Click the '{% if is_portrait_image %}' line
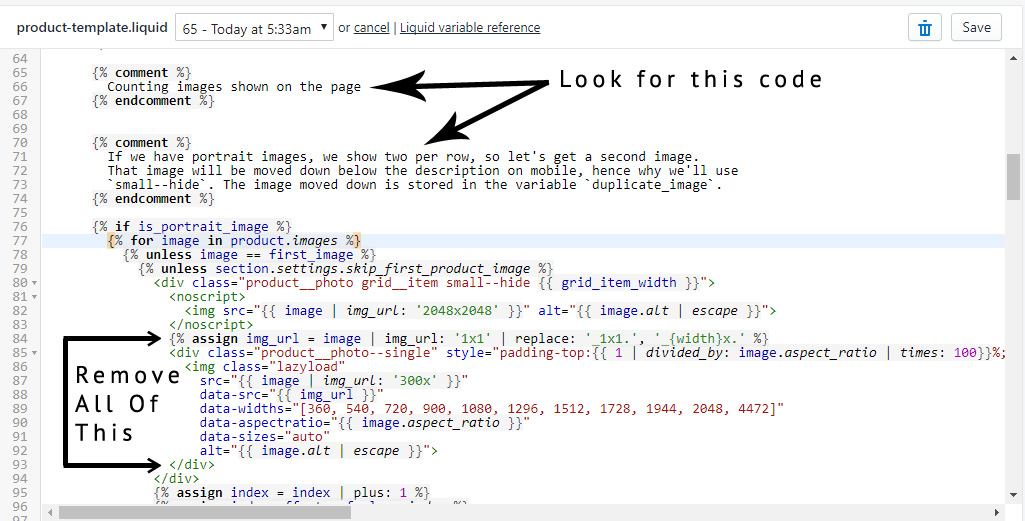Image resolution: width=1025 pixels, height=521 pixels. [192, 227]
